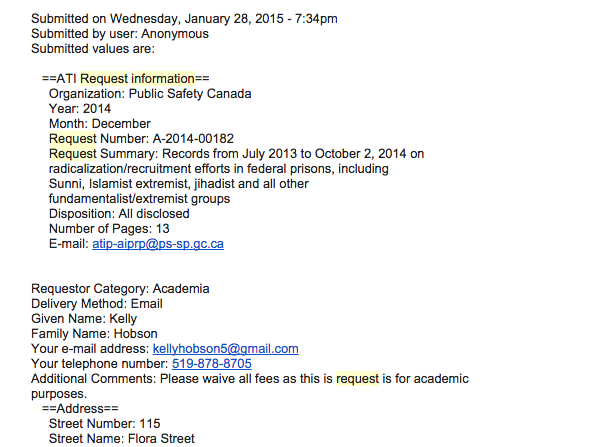Click Organization: Public Safety Canada text

150,93
